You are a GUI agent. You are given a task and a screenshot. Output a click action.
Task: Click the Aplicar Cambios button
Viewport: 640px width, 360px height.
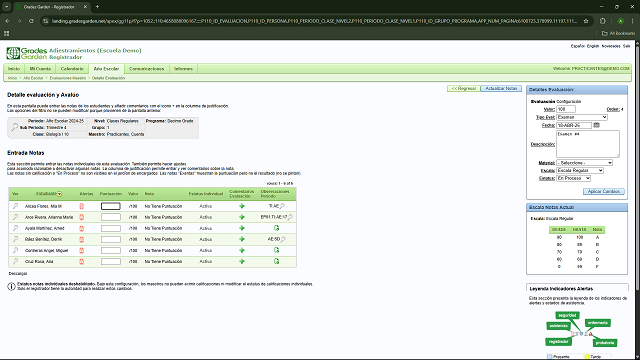click(x=604, y=191)
